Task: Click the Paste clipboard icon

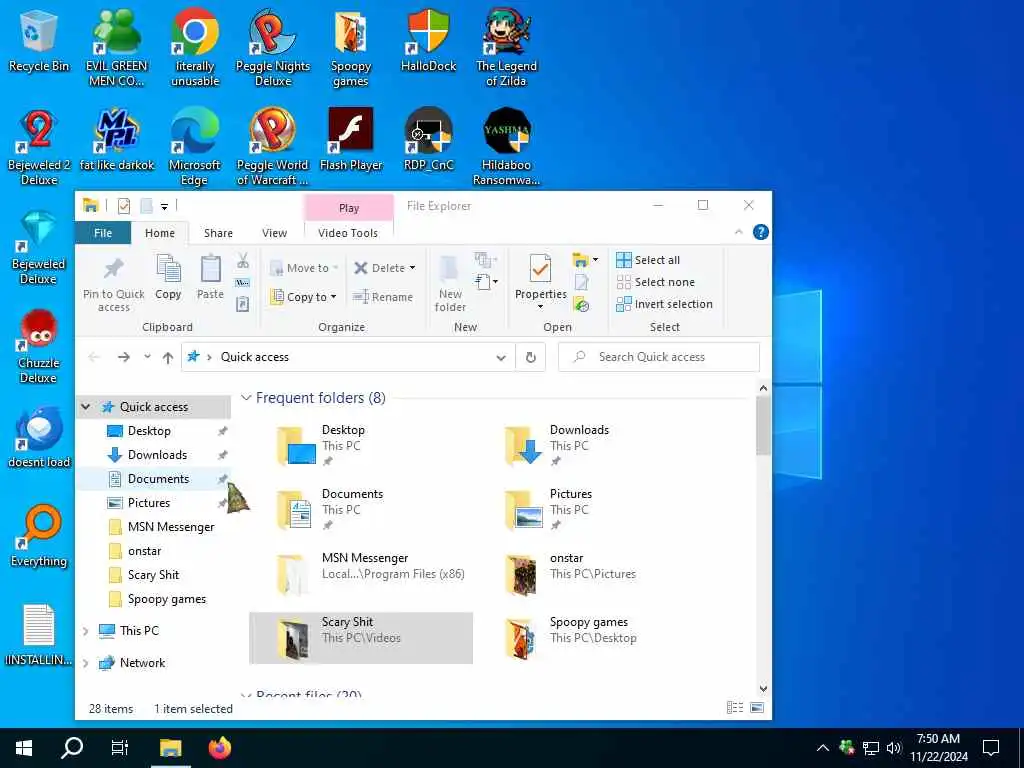Action: point(210,269)
